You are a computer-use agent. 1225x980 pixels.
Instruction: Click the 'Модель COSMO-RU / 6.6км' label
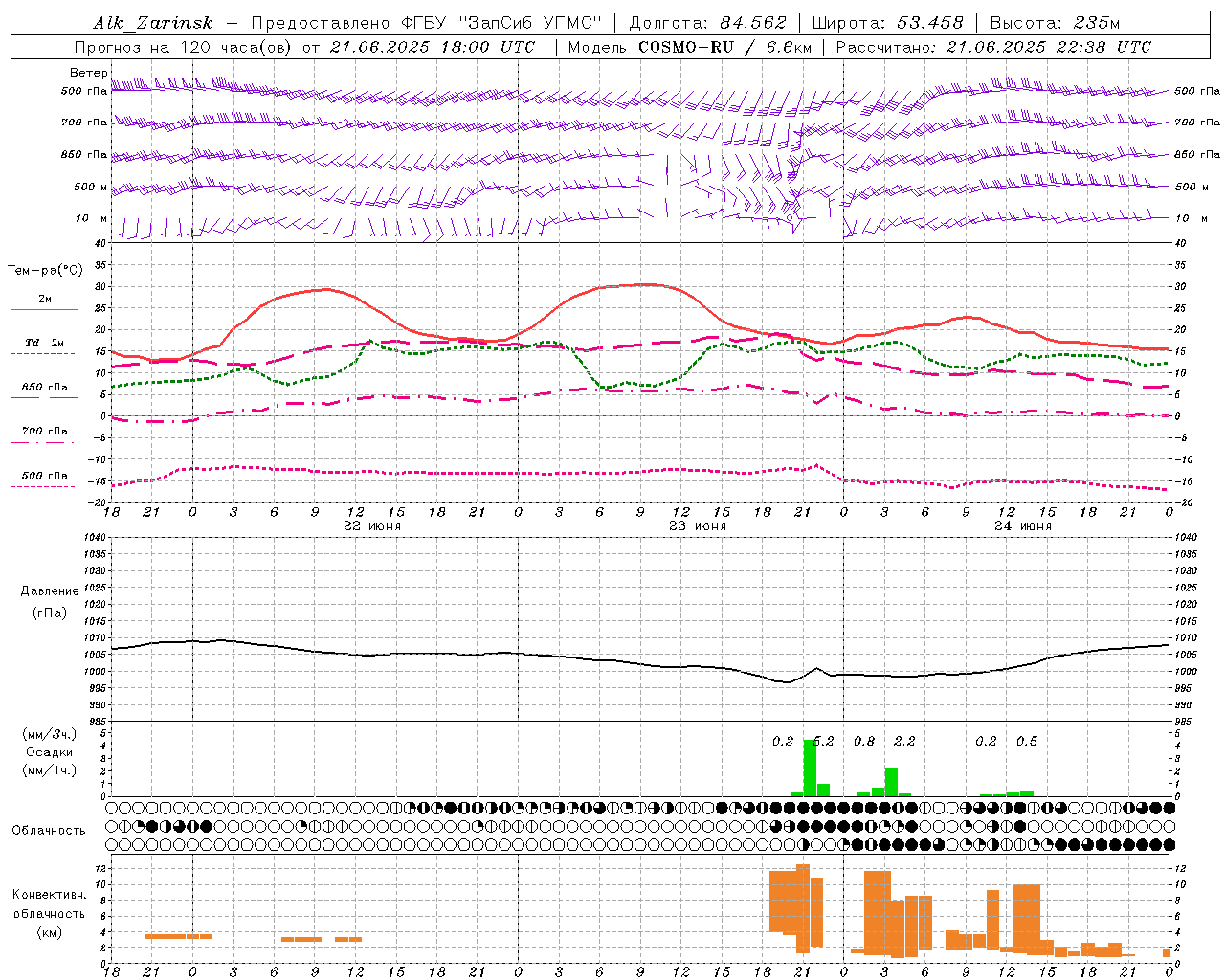pos(690,47)
